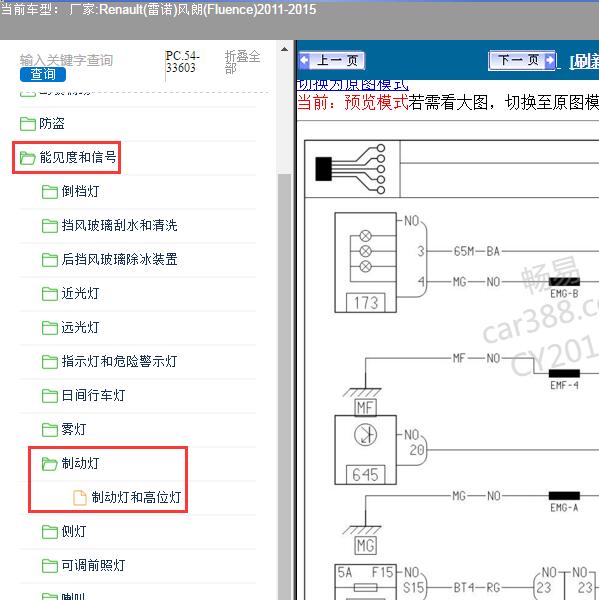
Task: Open the 挡风玻璃刮水和清洗 folder
Action: point(119,225)
